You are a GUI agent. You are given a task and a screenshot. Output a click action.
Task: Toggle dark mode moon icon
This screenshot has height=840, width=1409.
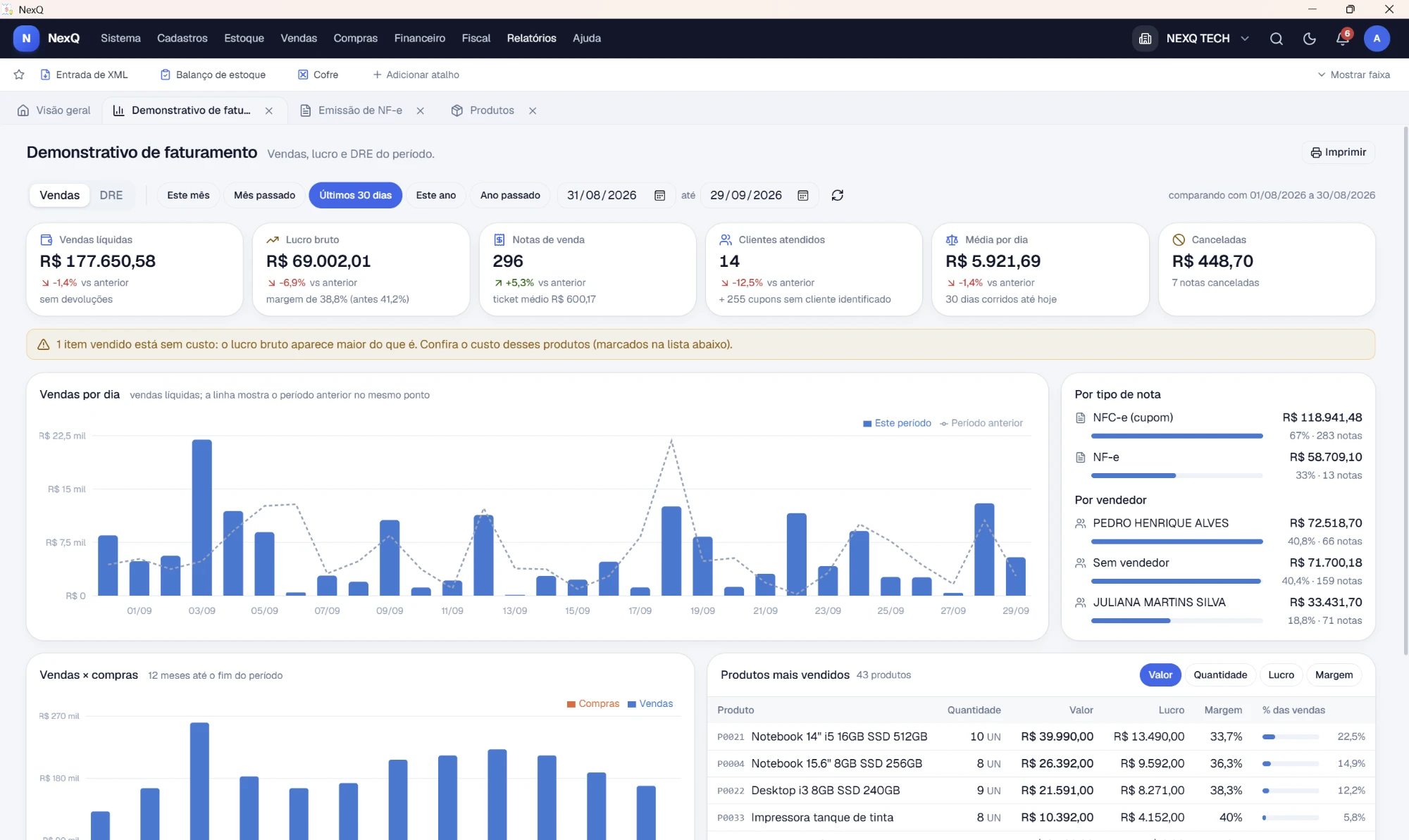(1309, 39)
